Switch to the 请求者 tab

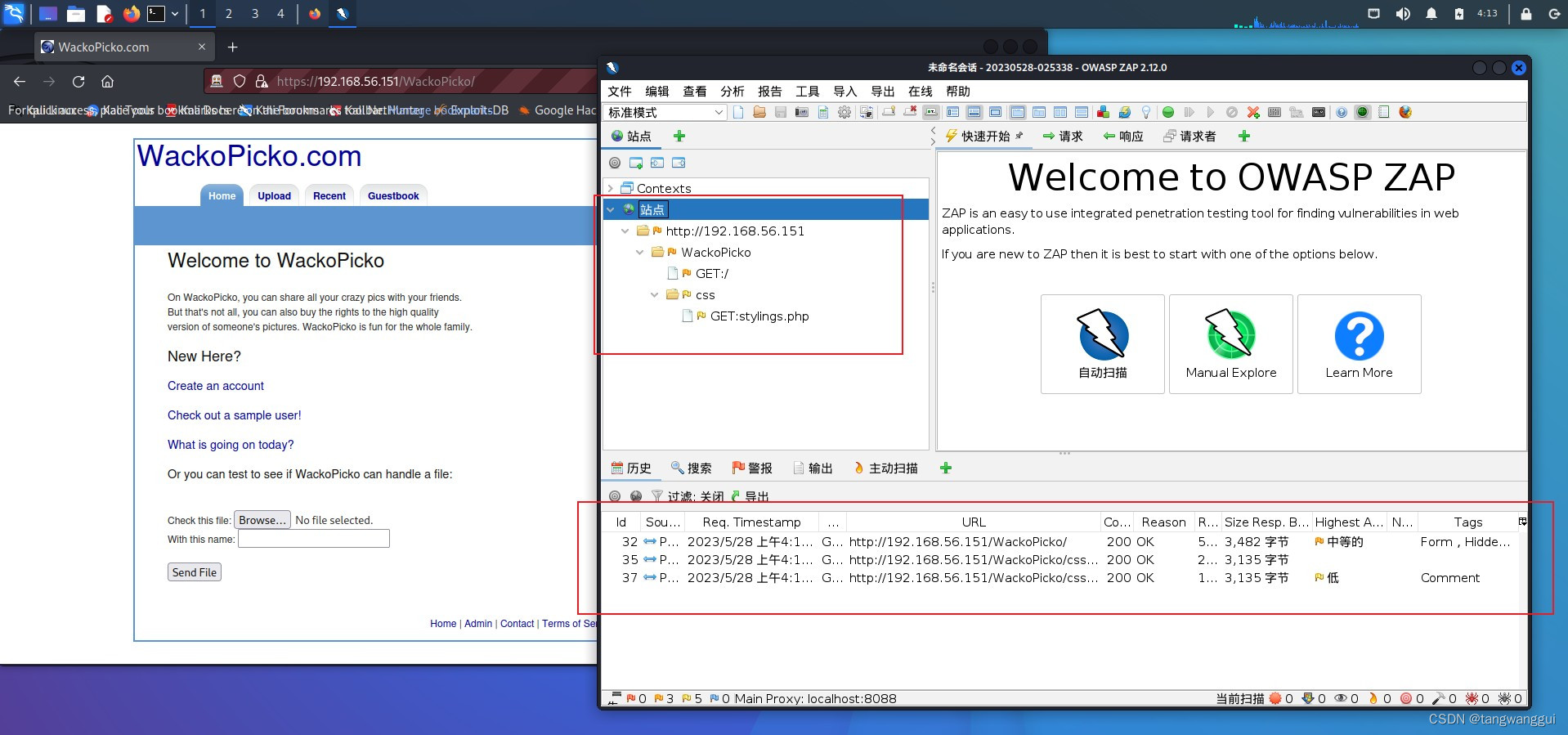(x=1190, y=137)
